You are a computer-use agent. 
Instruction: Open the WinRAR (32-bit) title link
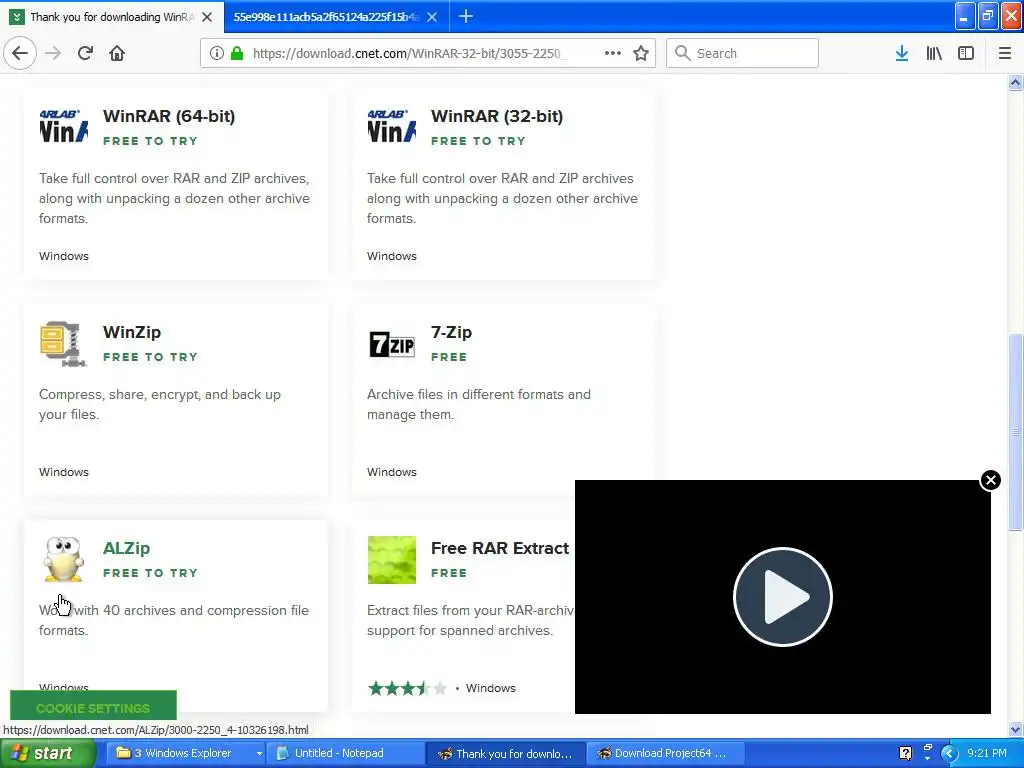[x=496, y=116]
